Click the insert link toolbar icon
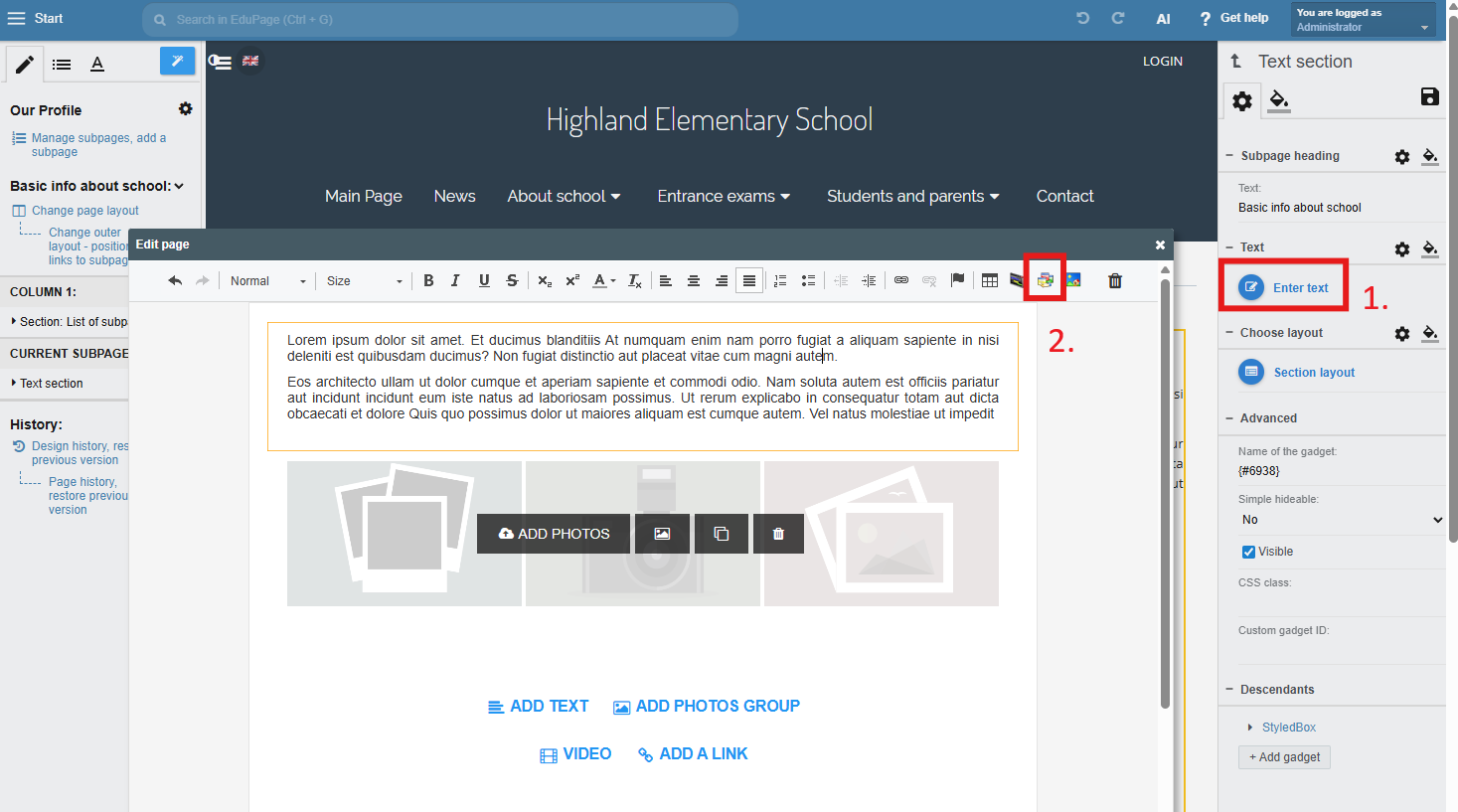 (x=900, y=281)
